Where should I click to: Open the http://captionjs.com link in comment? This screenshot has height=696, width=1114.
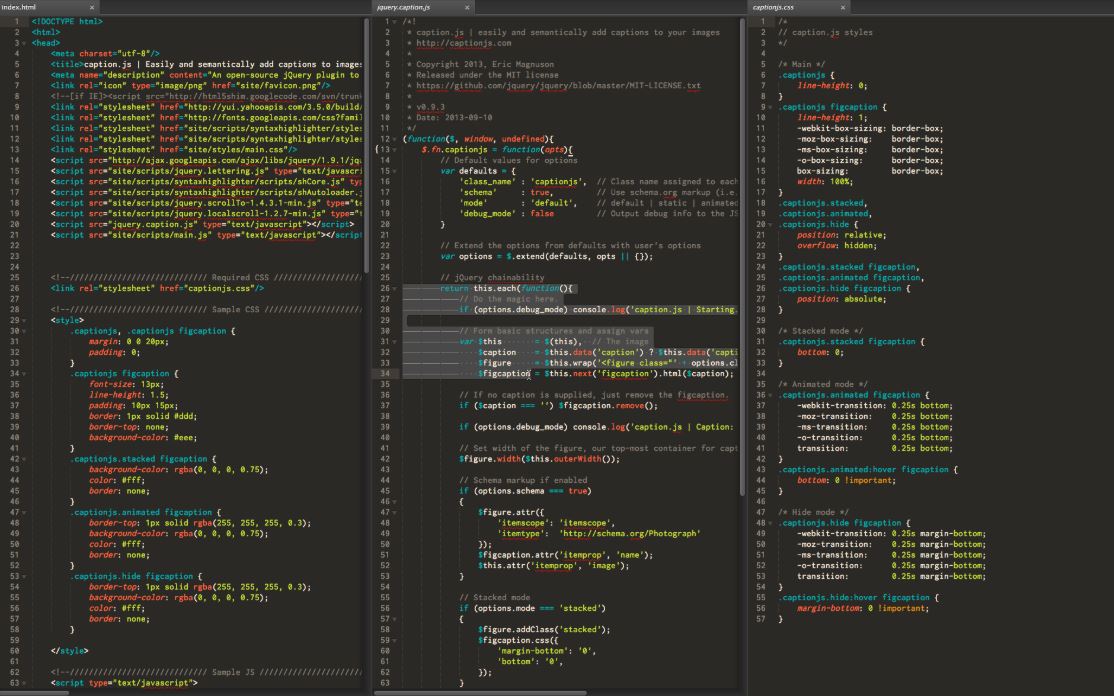click(x=463, y=43)
